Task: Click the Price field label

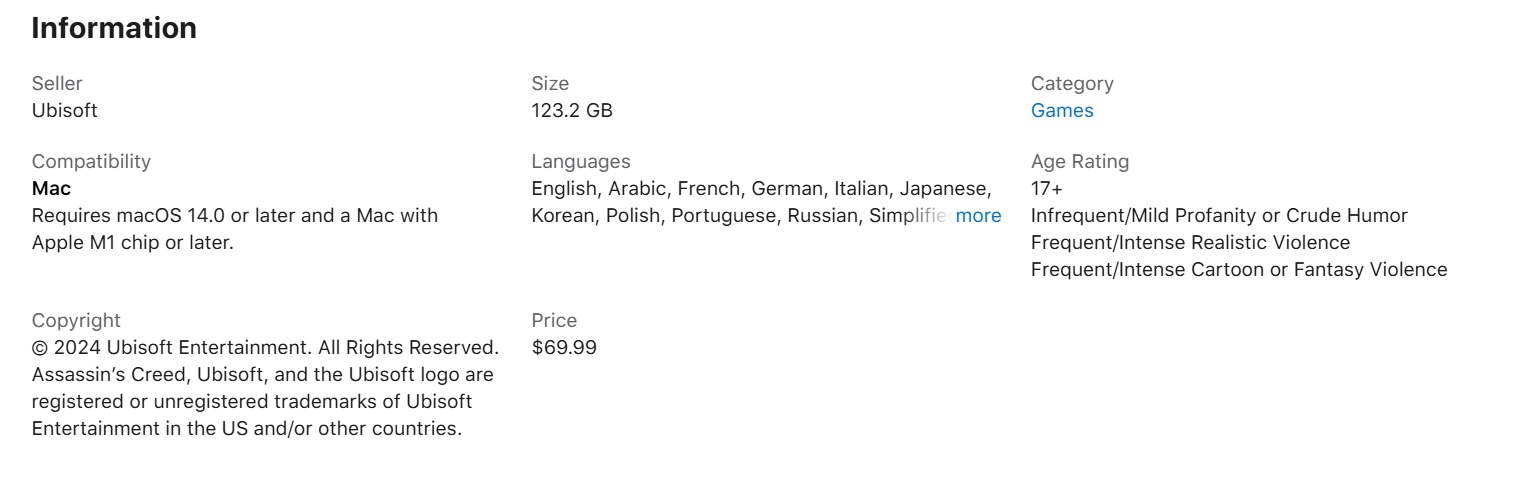Action: click(x=554, y=321)
